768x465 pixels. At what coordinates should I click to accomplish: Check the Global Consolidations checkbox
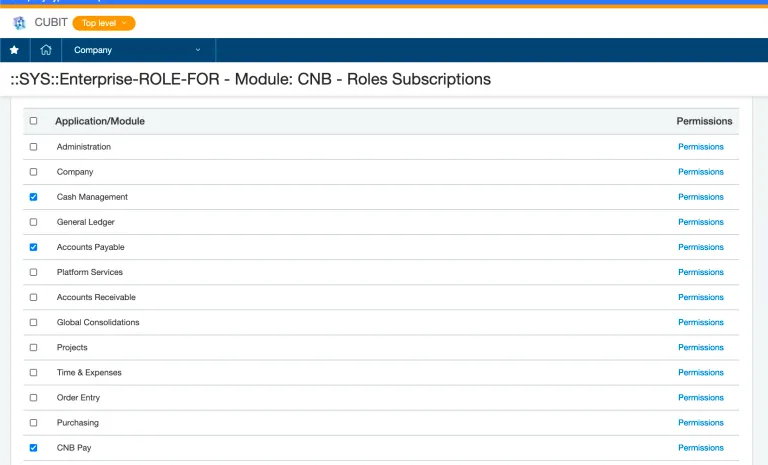(33, 322)
